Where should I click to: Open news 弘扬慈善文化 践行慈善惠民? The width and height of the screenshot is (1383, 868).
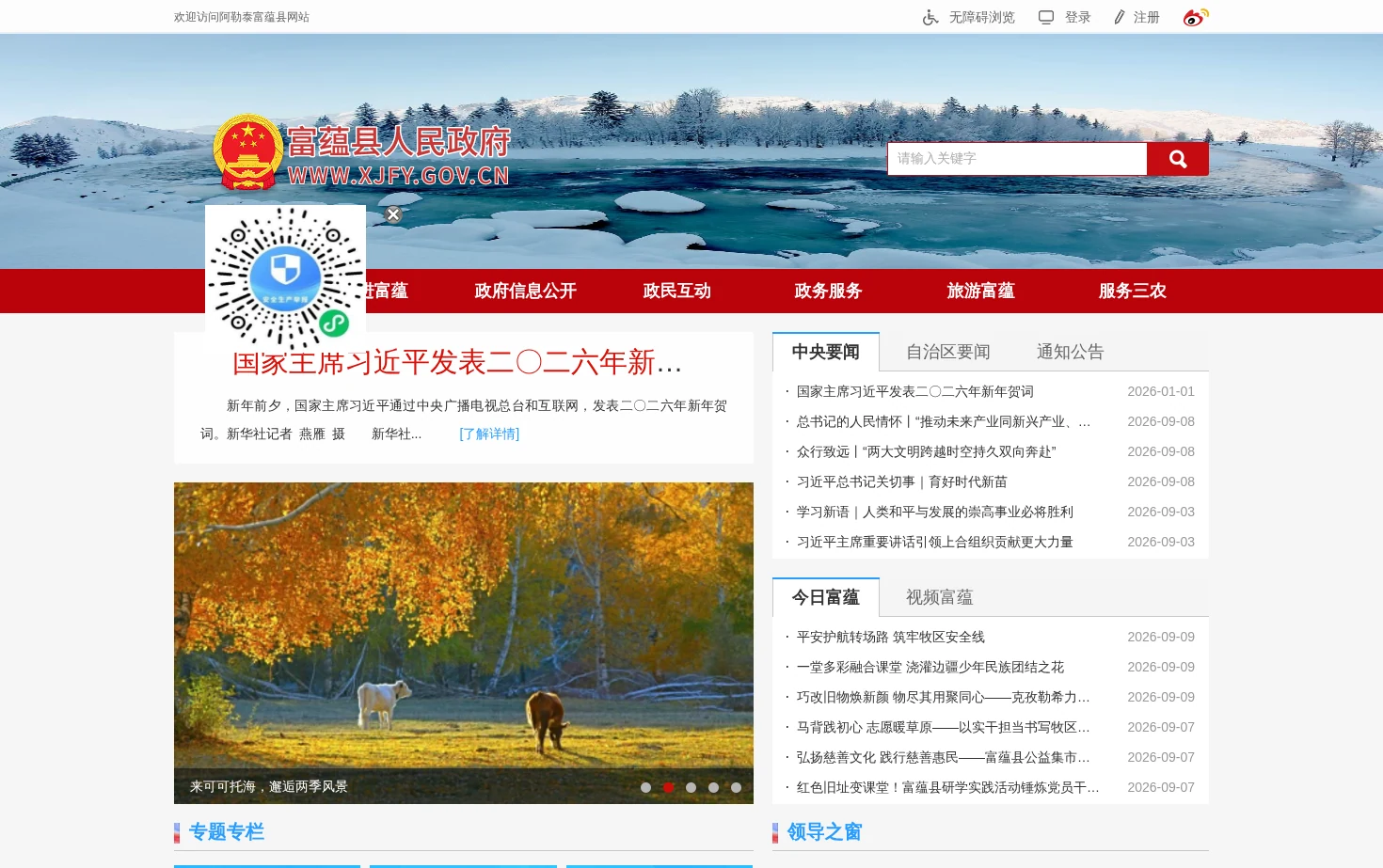[944, 757]
